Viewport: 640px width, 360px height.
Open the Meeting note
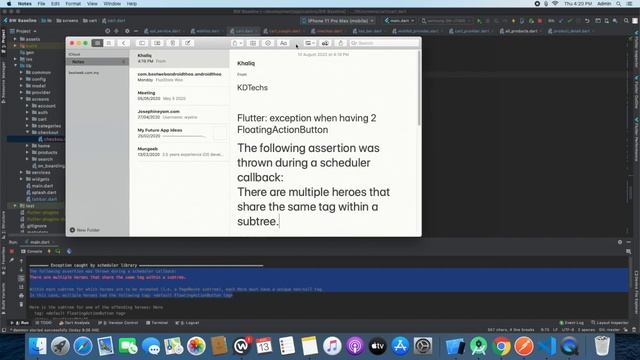pyautogui.click(x=180, y=96)
